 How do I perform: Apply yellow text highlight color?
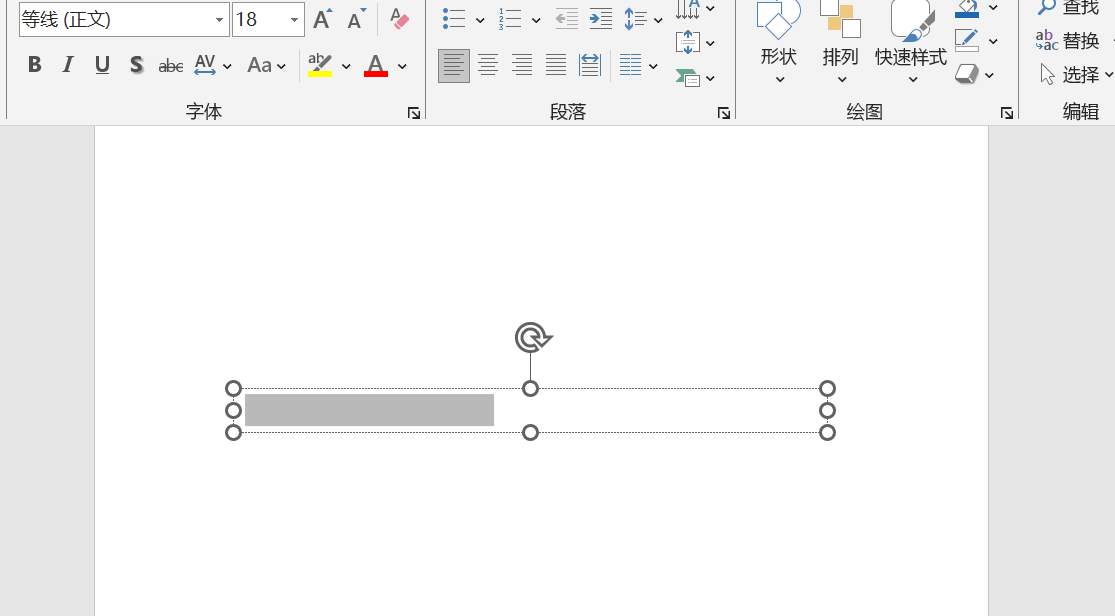click(x=320, y=65)
